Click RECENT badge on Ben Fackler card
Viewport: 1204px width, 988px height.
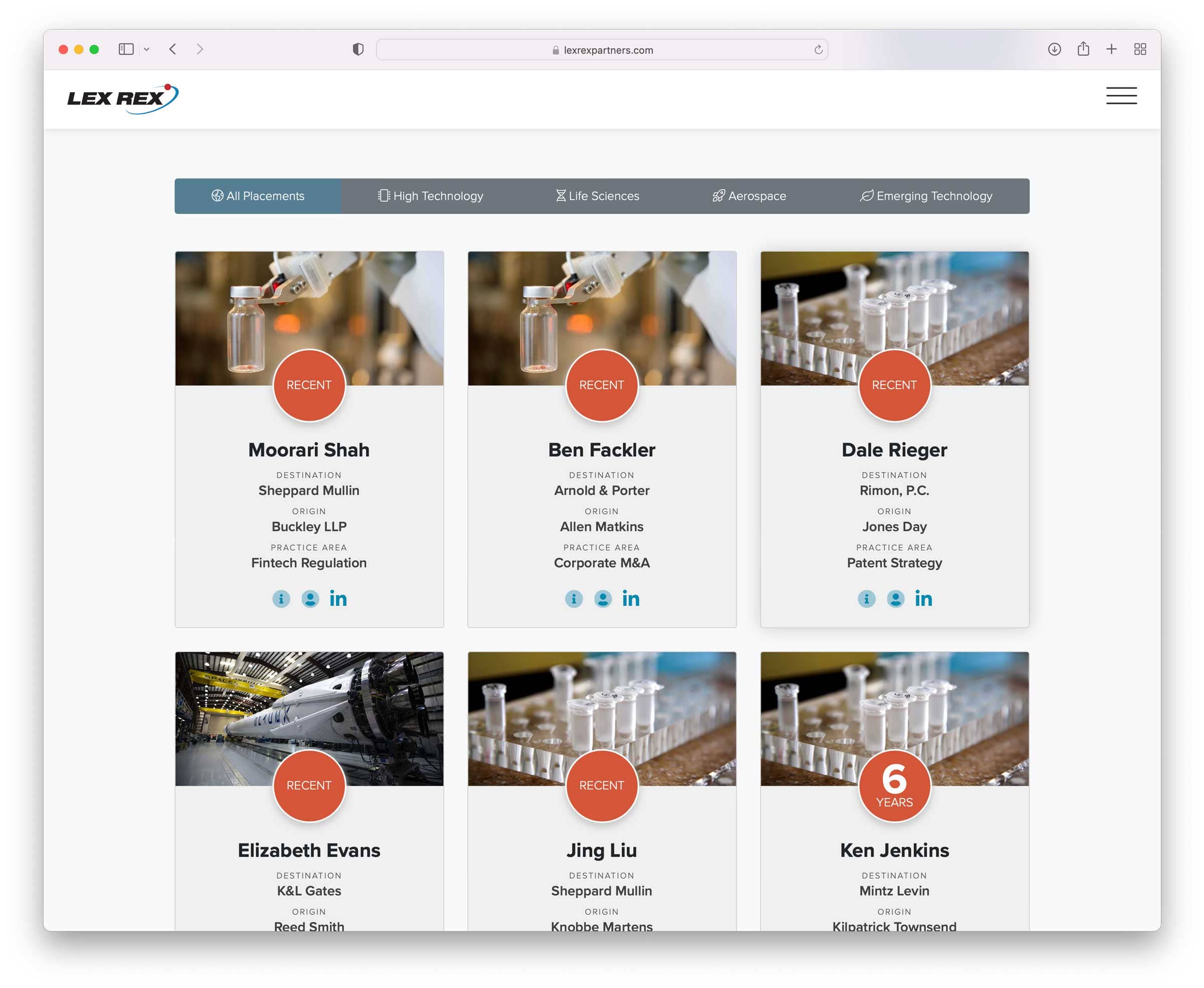pyautogui.click(x=601, y=385)
